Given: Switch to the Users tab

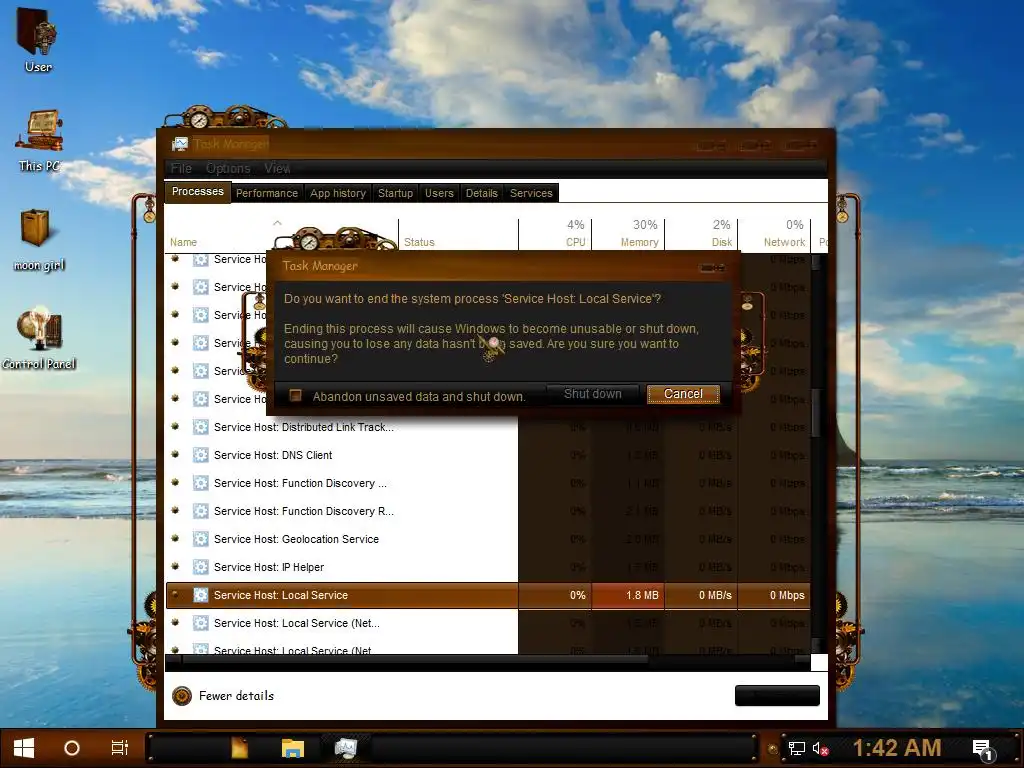Looking at the screenshot, I should coord(439,193).
